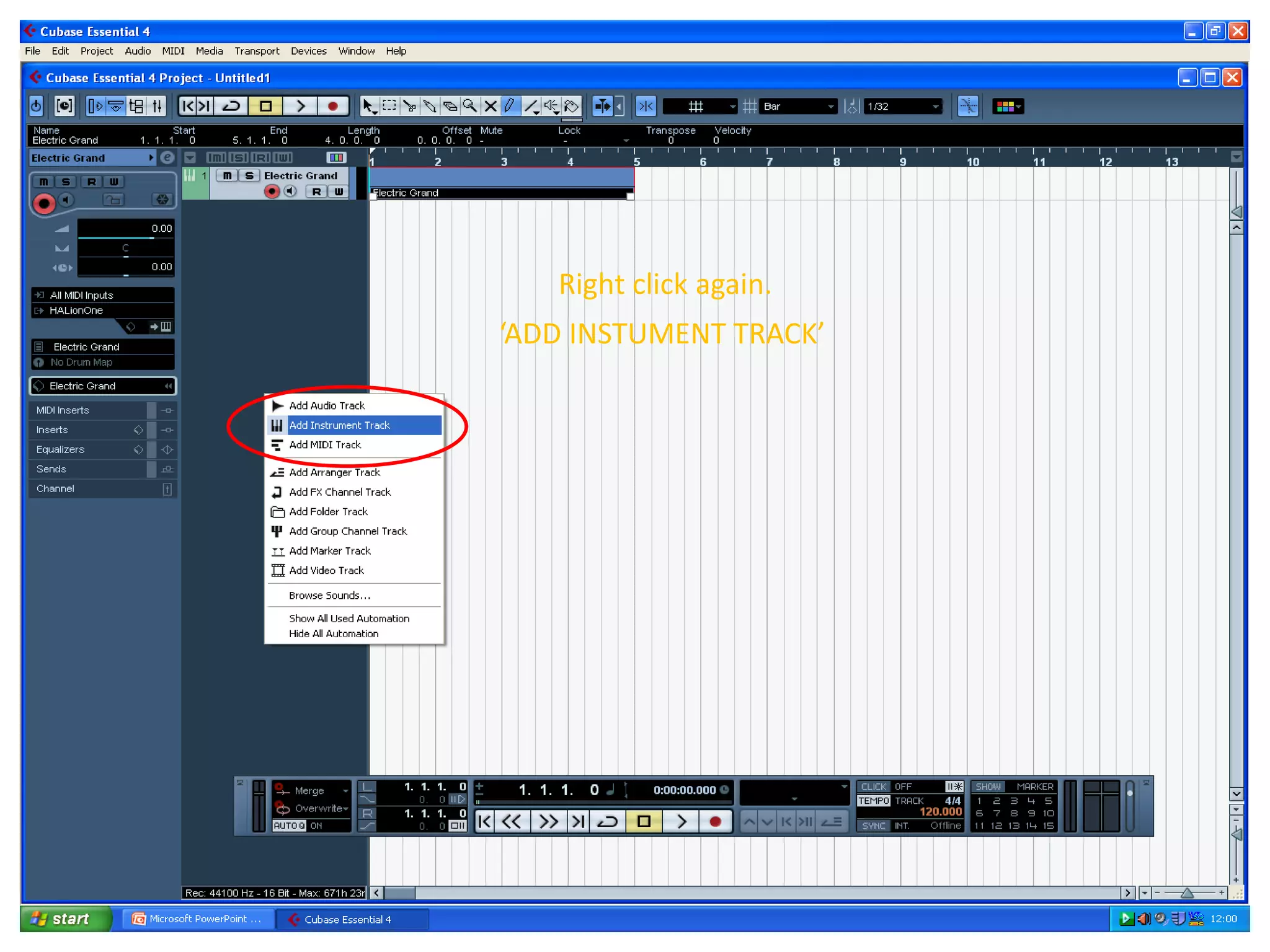
Task: Select the Split scissors tool
Action: click(410, 107)
